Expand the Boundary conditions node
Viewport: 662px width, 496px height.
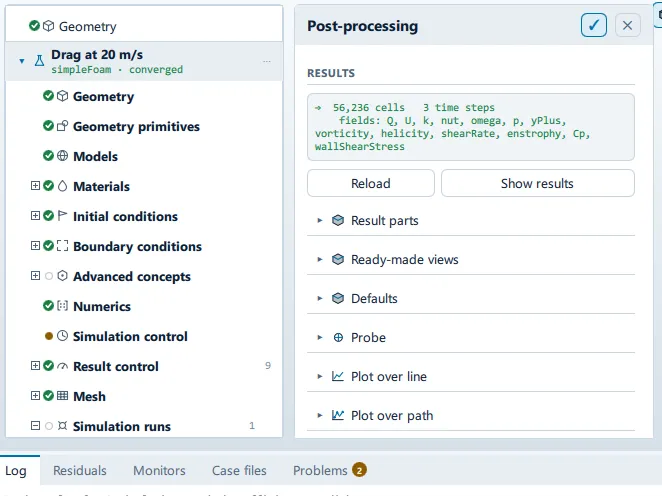[35, 246]
